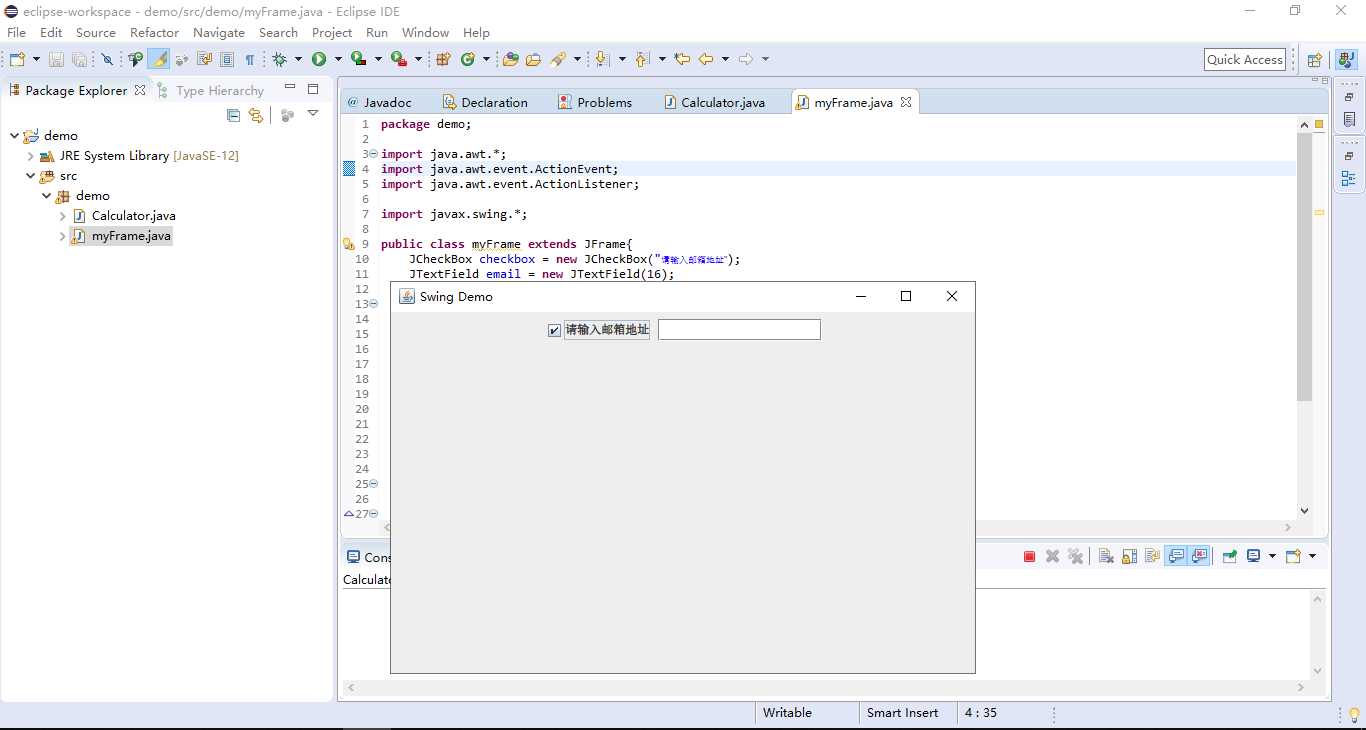Expand the Calculator.java tree node
This screenshot has height=730, width=1366.
pos(62,216)
